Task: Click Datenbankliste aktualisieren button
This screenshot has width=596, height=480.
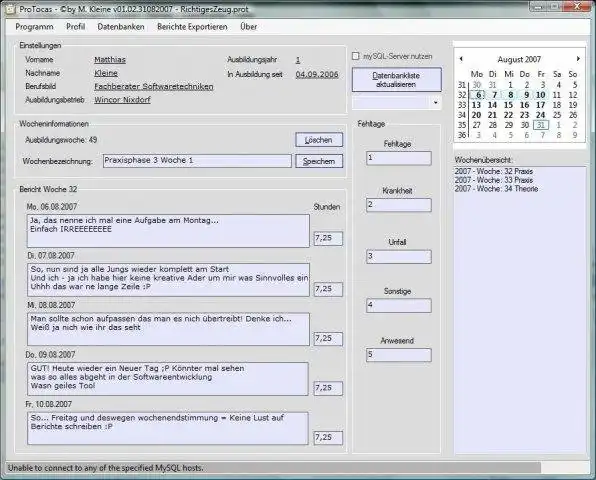Action: pyautogui.click(x=396, y=80)
